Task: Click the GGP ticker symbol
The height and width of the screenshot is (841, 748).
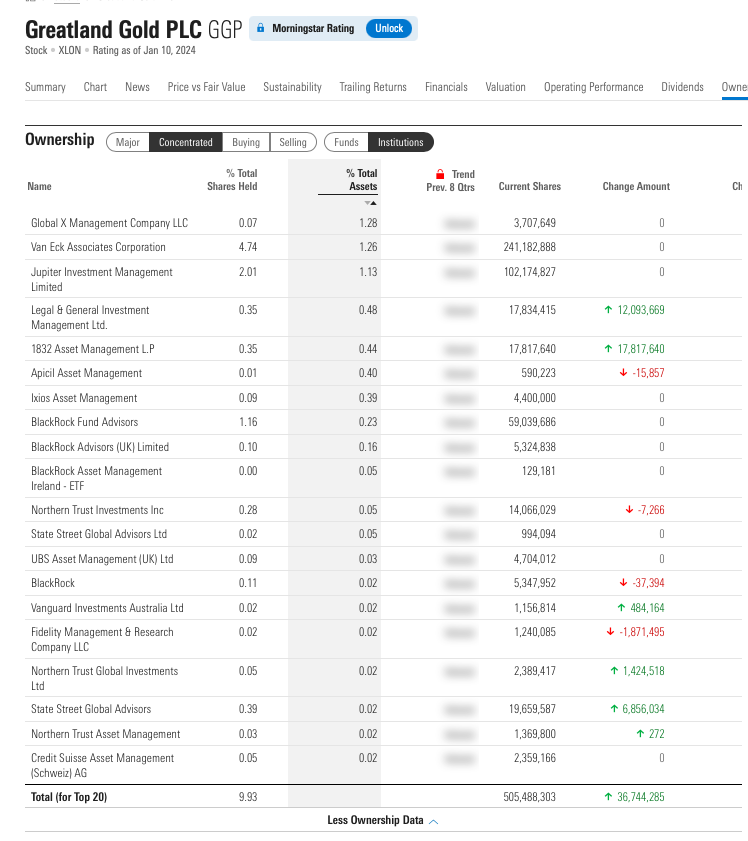Action: click(225, 29)
